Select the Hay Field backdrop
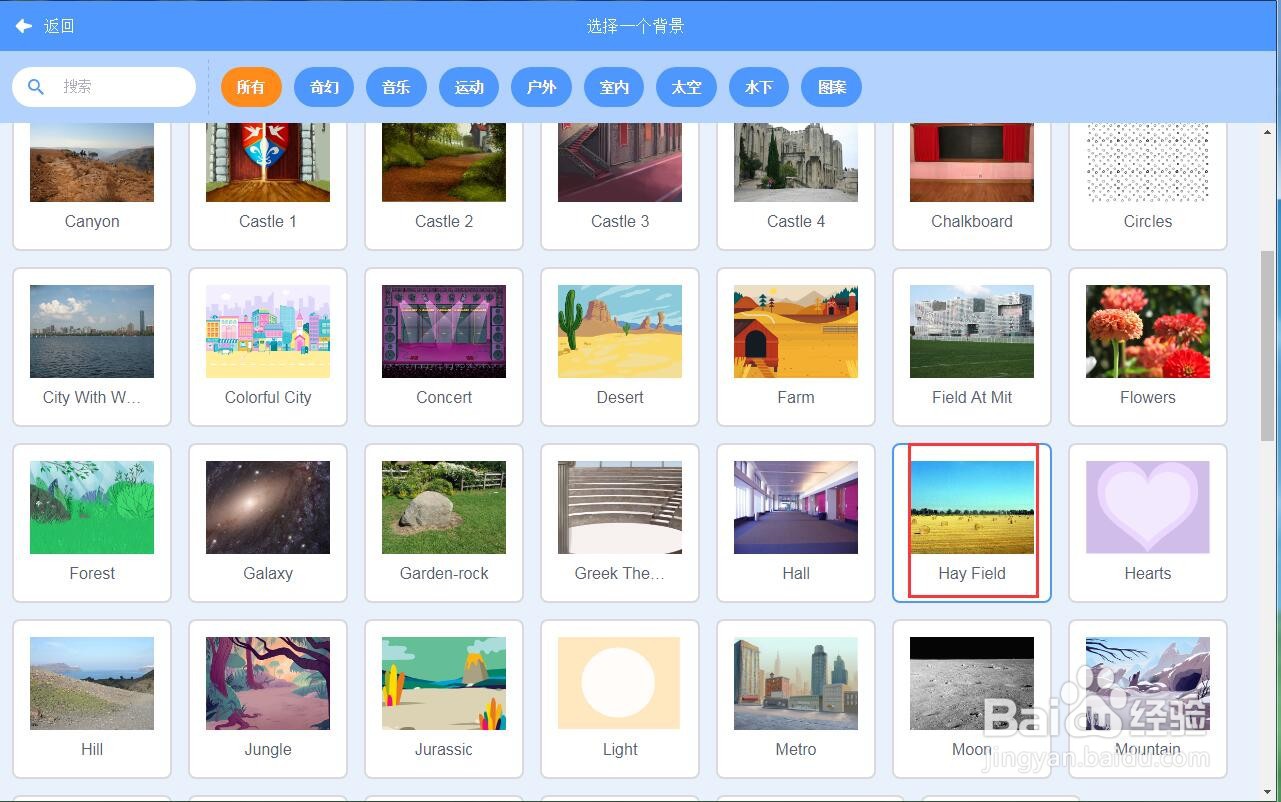Screen dimensions: 1281x802 click(x=972, y=523)
